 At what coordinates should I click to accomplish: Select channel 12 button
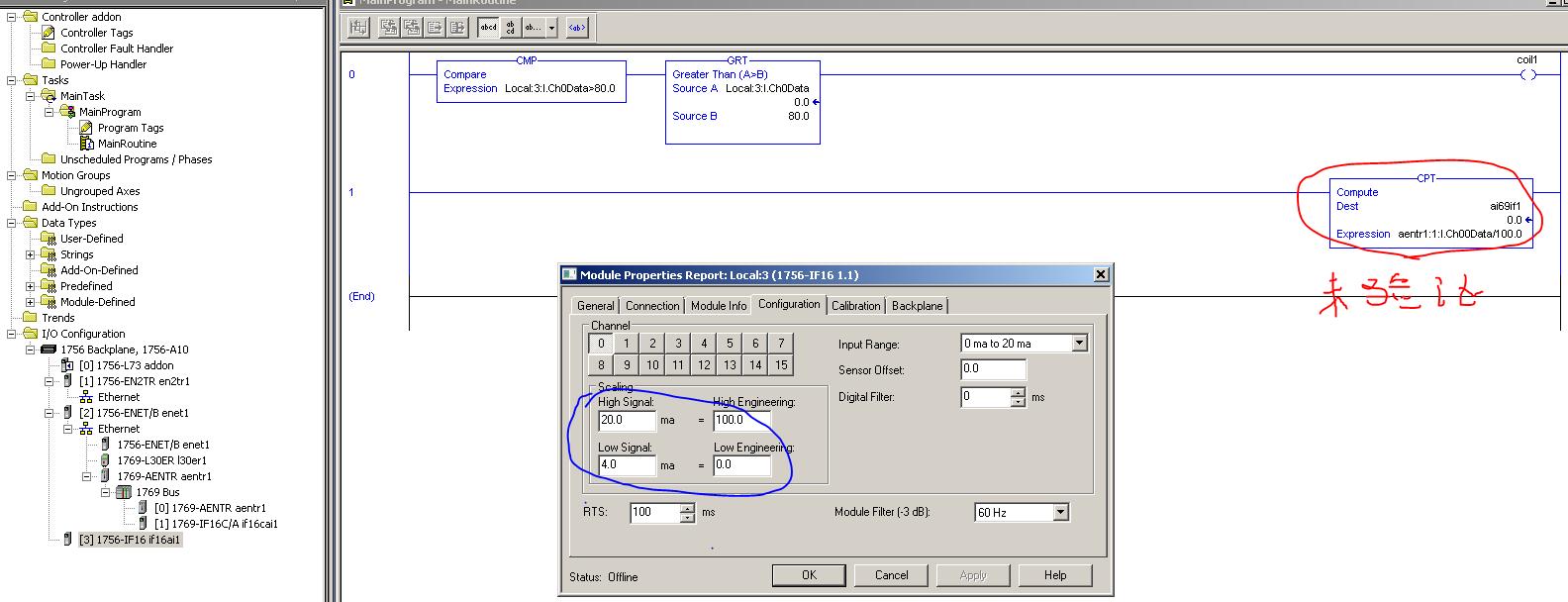coord(704,364)
